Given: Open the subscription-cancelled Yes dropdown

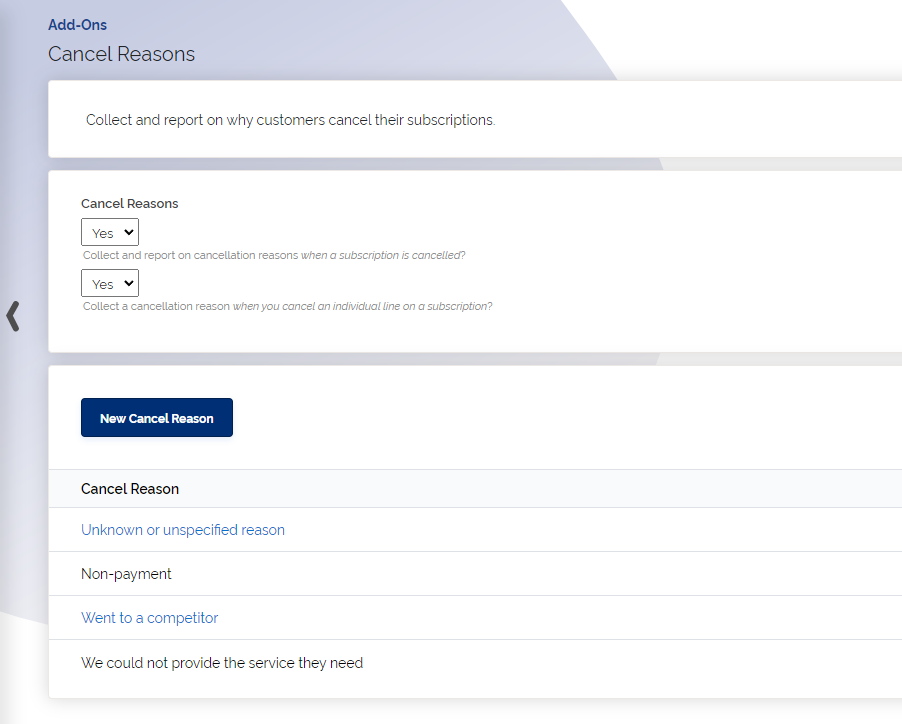Looking at the screenshot, I should [x=110, y=232].
